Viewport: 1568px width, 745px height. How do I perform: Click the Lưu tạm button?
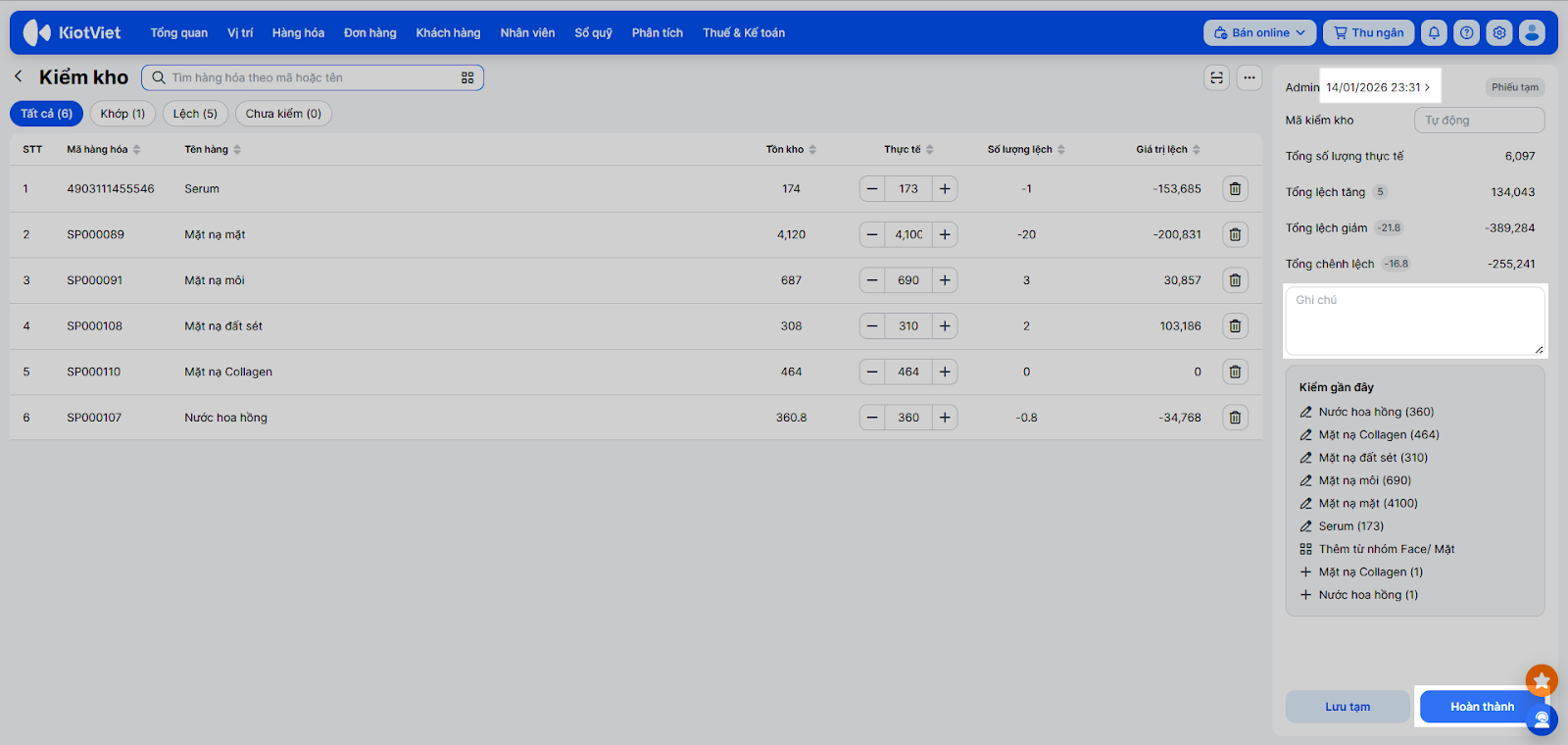[x=1347, y=707]
